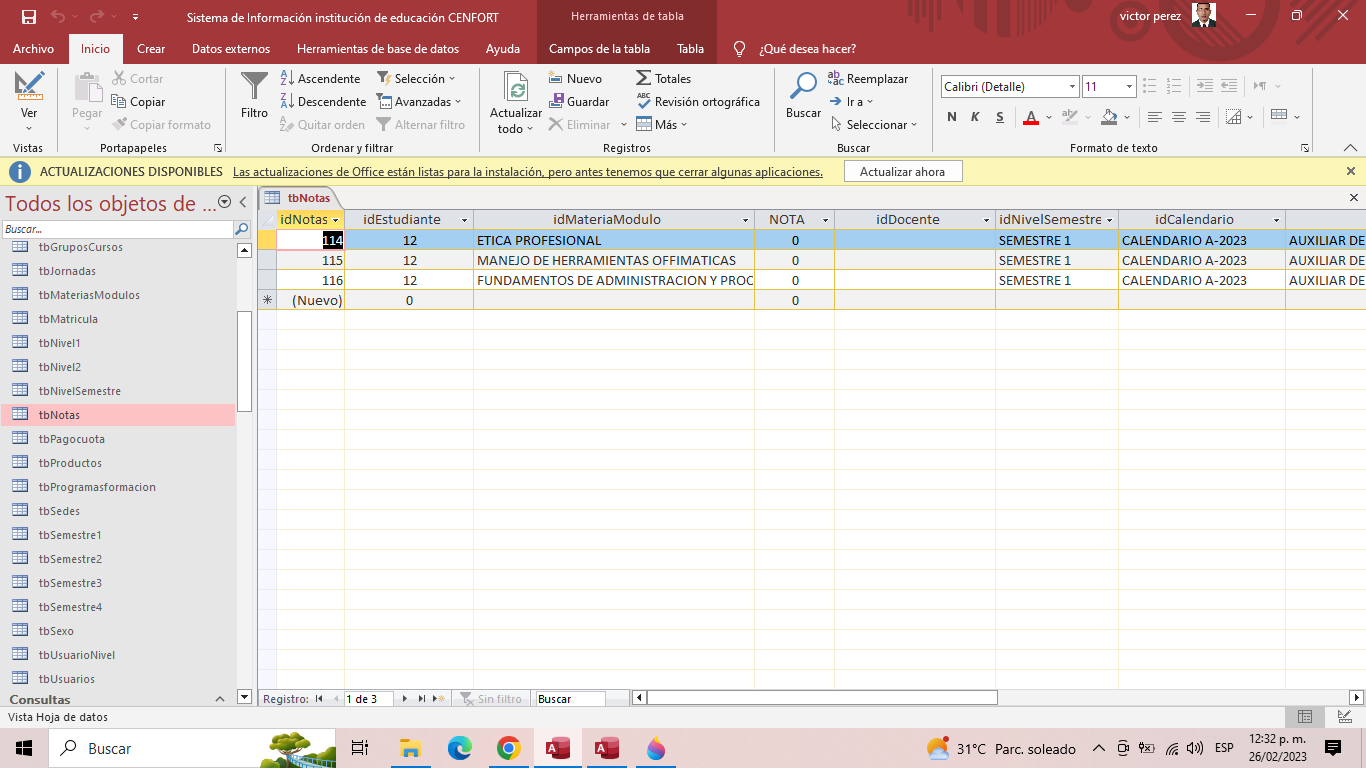This screenshot has width=1366, height=768.
Task: Click the Actualizar ahora button
Action: (x=902, y=172)
